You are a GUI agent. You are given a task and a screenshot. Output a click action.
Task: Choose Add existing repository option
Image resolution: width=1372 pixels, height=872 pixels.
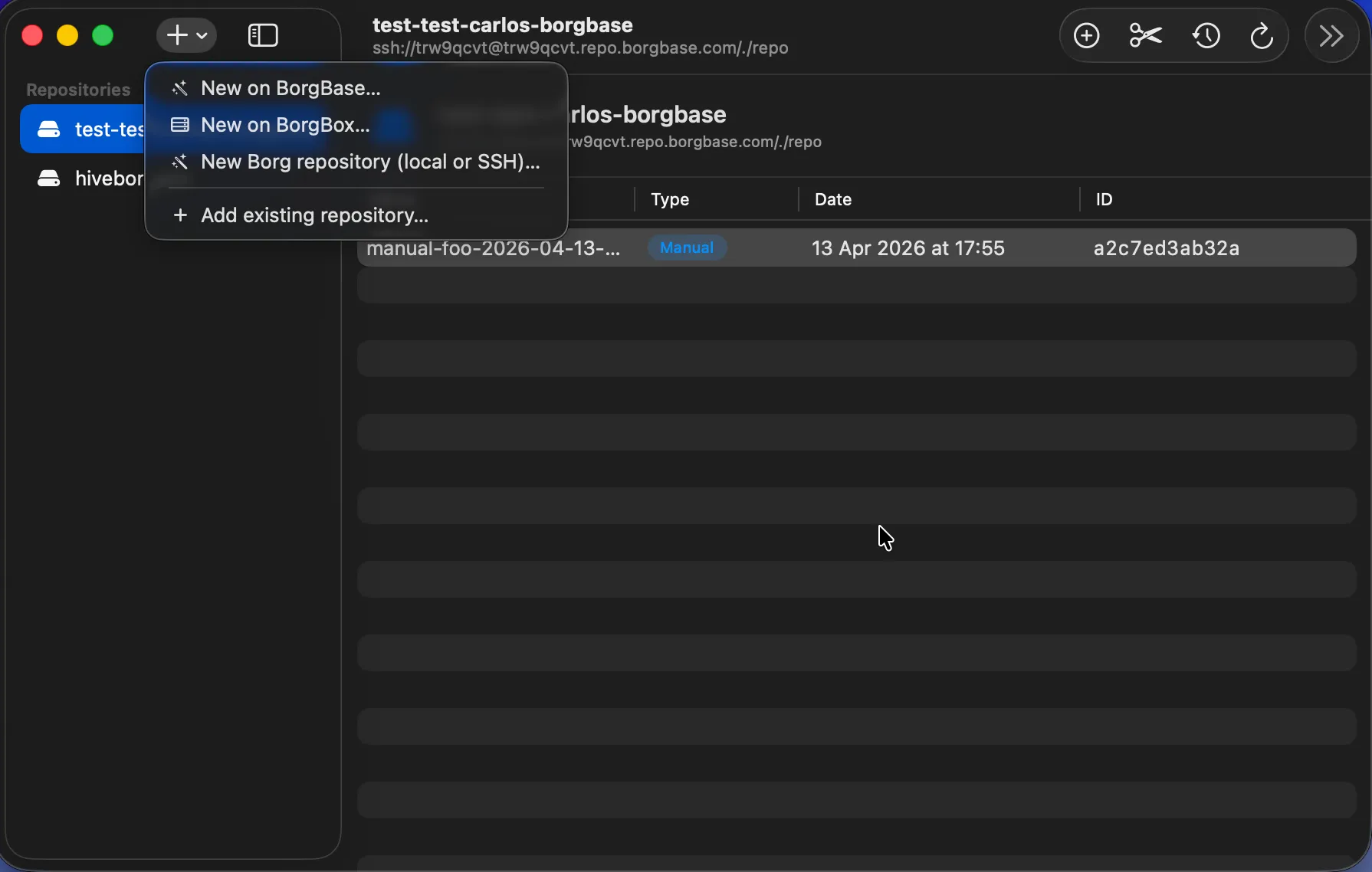[314, 215]
